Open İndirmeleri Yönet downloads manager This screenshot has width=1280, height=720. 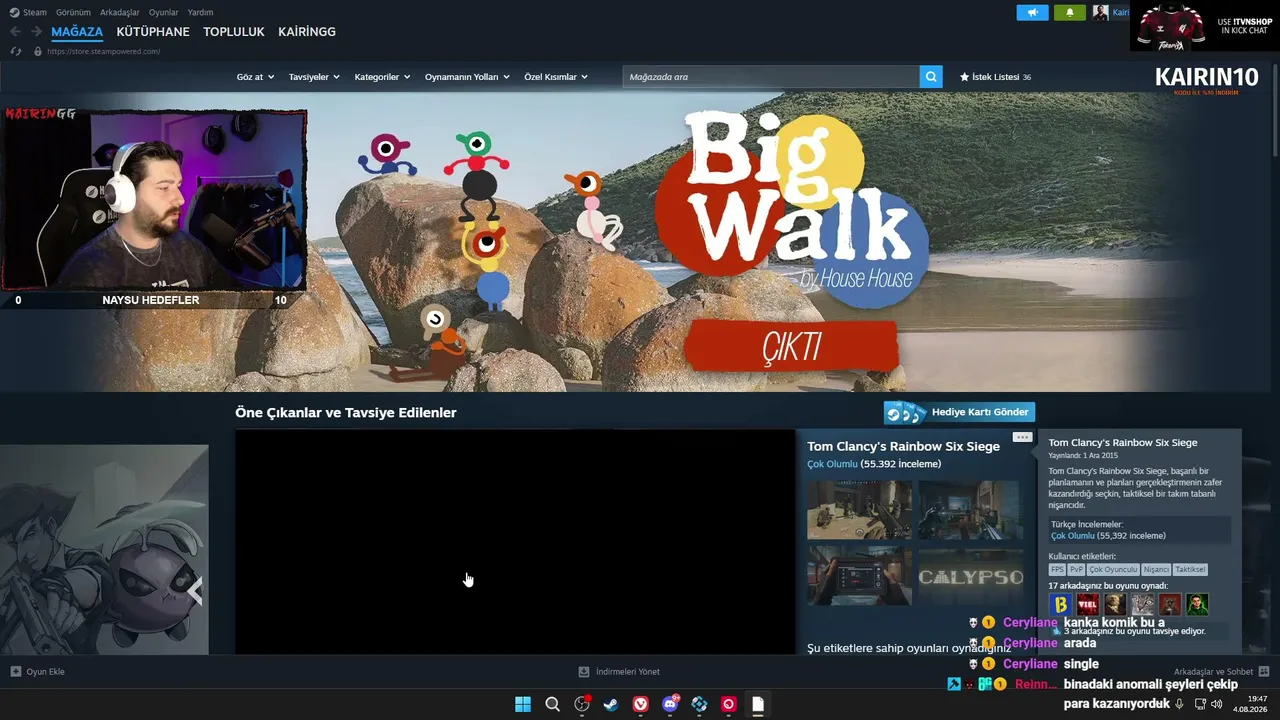[619, 672]
